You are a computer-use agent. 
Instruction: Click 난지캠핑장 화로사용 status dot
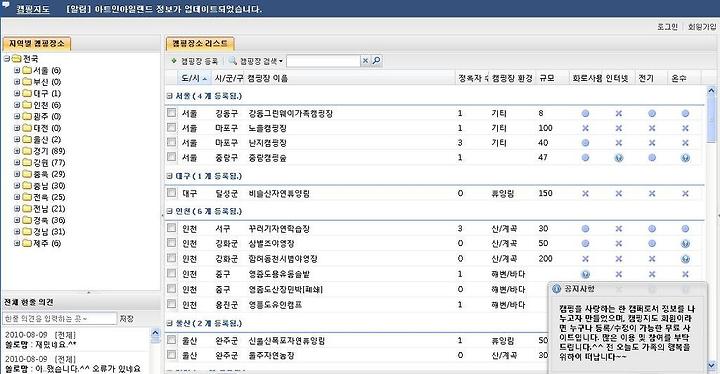(585, 143)
